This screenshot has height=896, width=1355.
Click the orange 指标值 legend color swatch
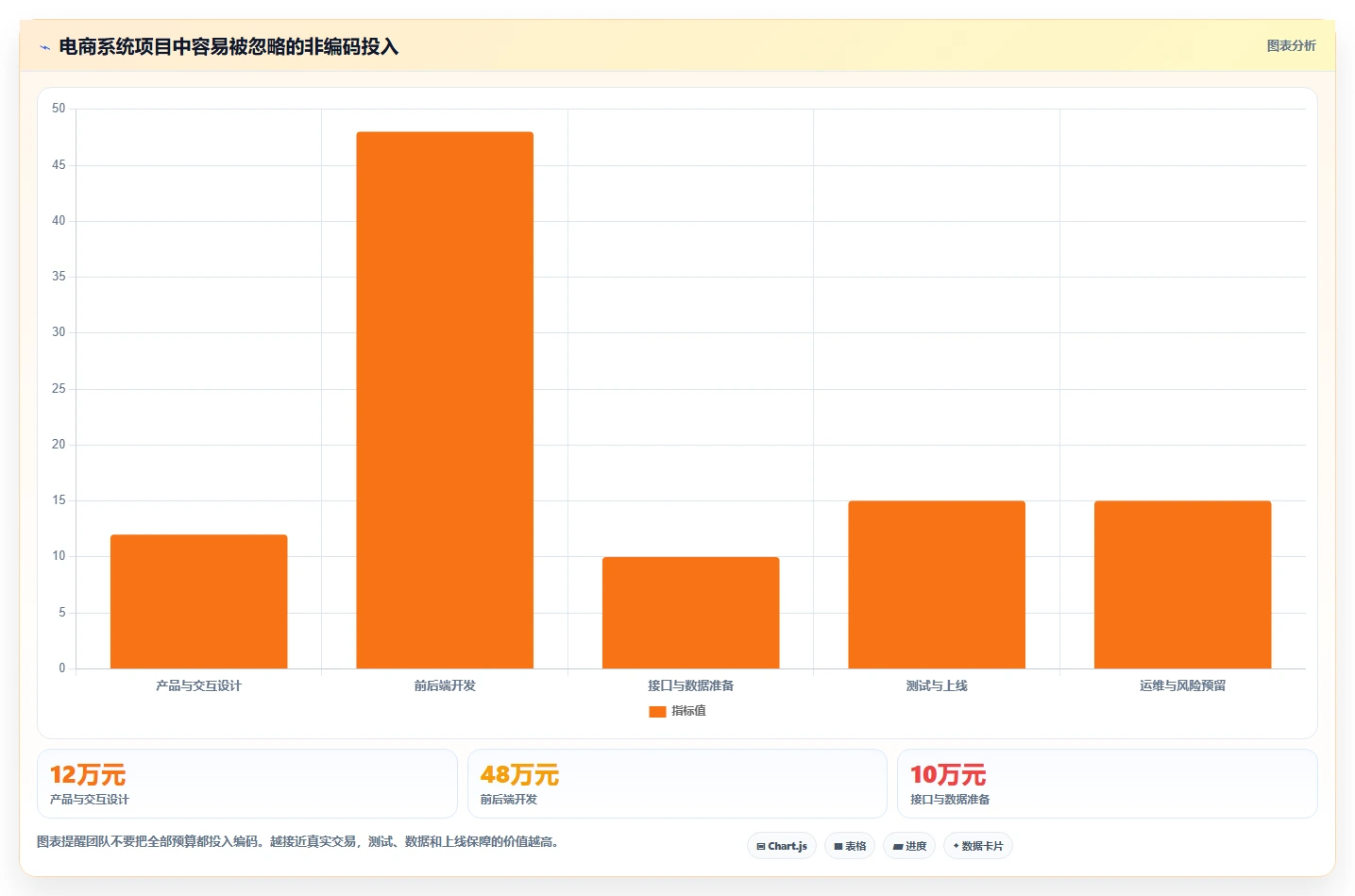click(x=657, y=712)
